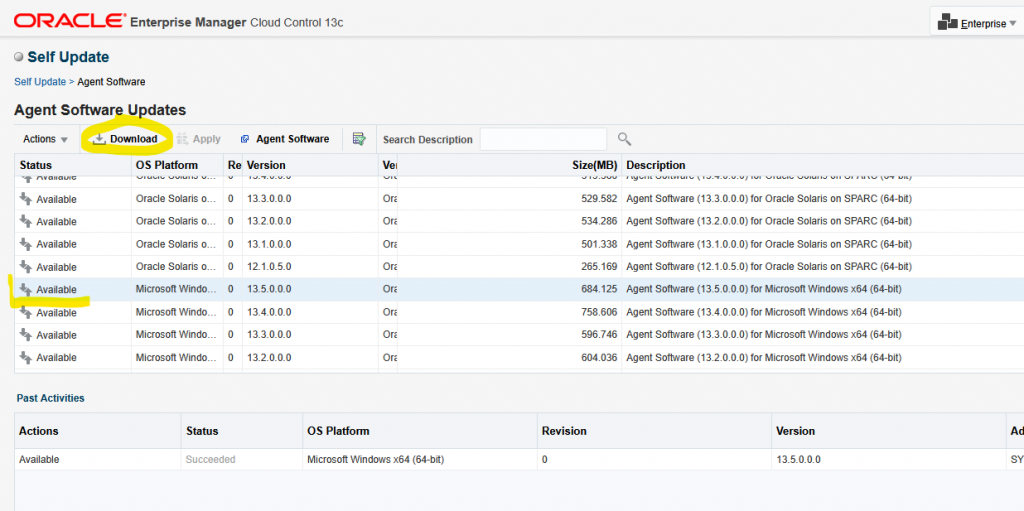
Task: Follow the Self Update breadcrumb link
Action: 40,81
